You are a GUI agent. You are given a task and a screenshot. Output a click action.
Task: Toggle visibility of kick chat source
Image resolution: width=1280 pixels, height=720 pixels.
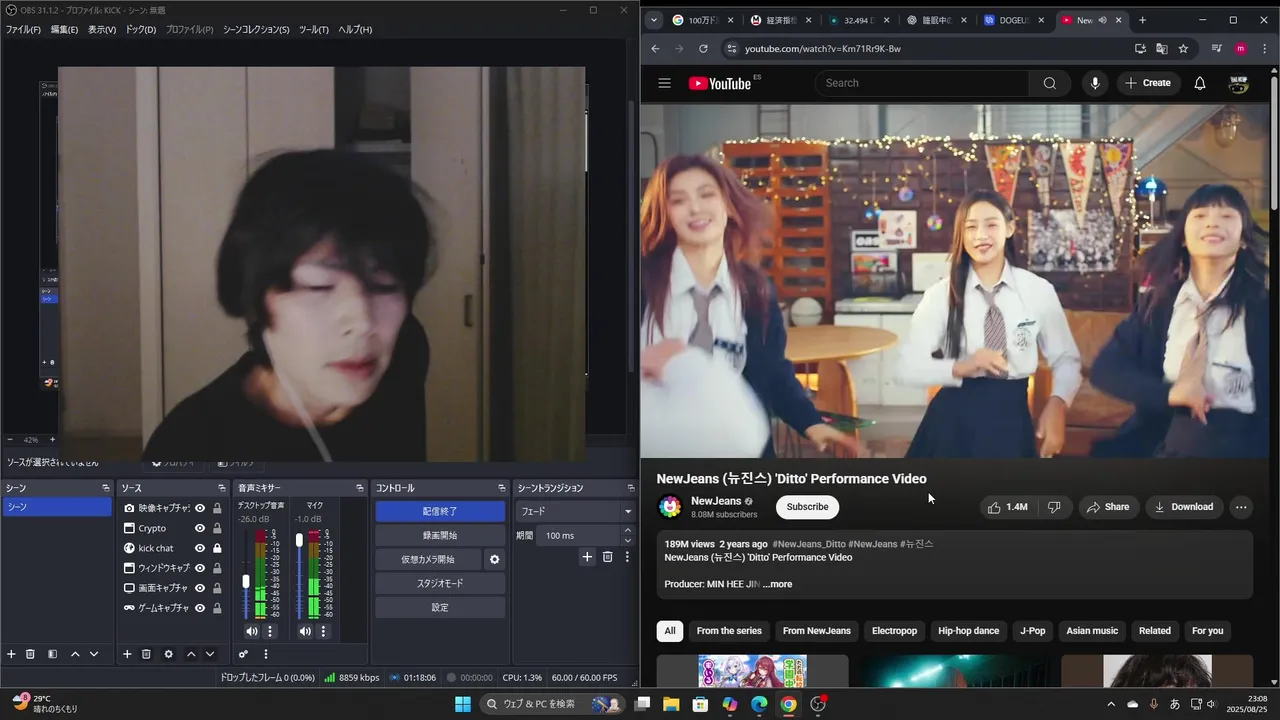(x=200, y=548)
